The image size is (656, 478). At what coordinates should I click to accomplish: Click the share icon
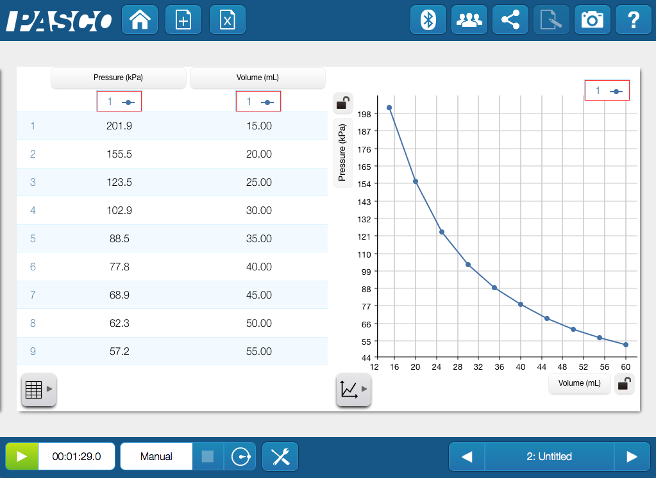point(510,20)
